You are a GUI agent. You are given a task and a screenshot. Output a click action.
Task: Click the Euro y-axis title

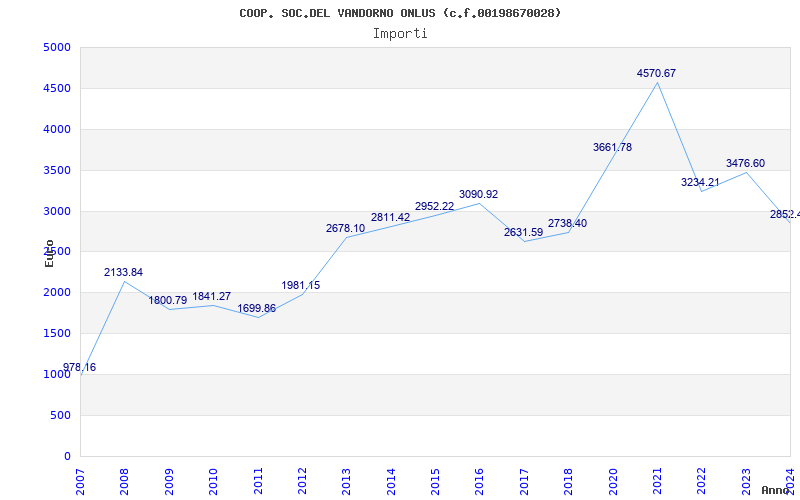49,254
